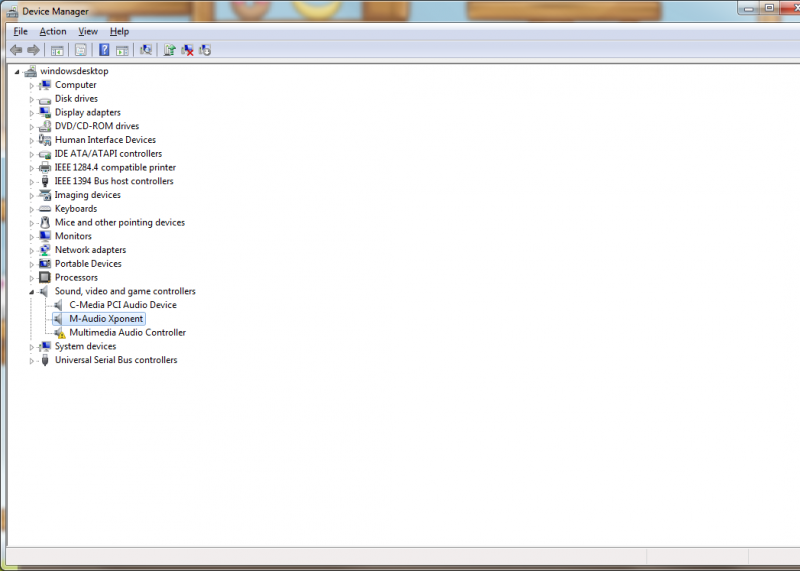Click the blue Help question mark icon

(104, 50)
